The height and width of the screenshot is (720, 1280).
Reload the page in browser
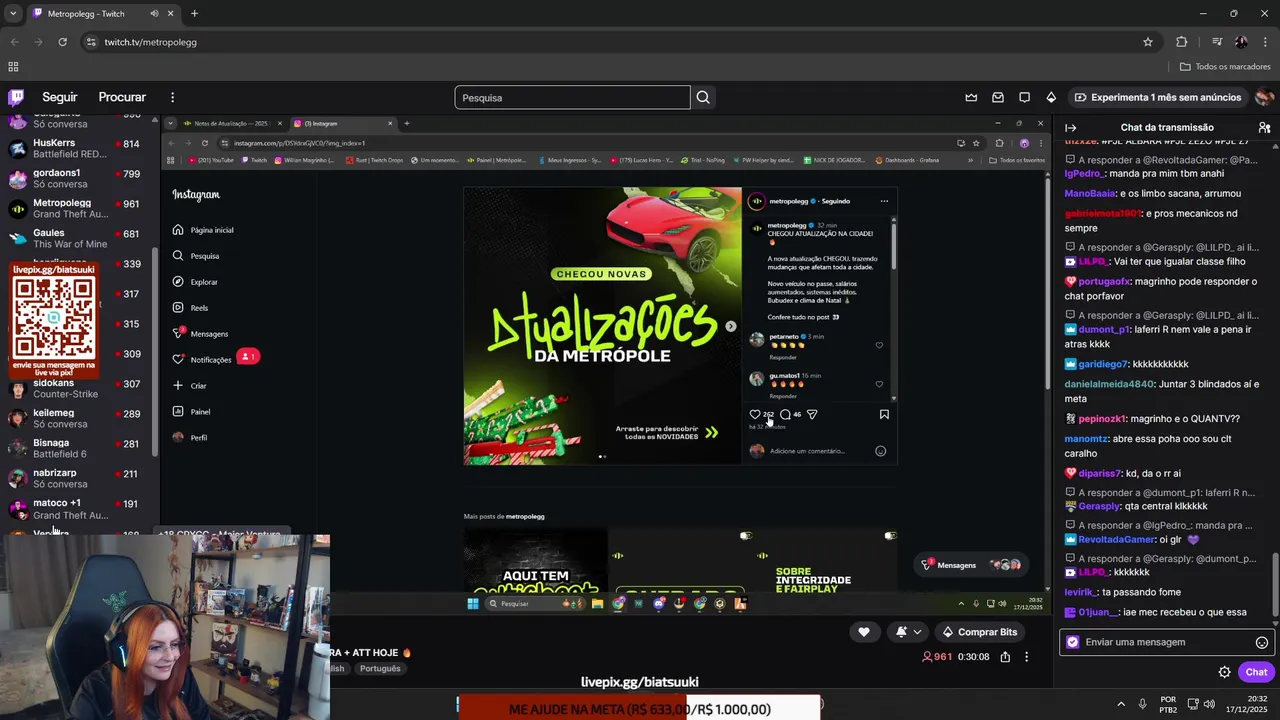(x=62, y=42)
